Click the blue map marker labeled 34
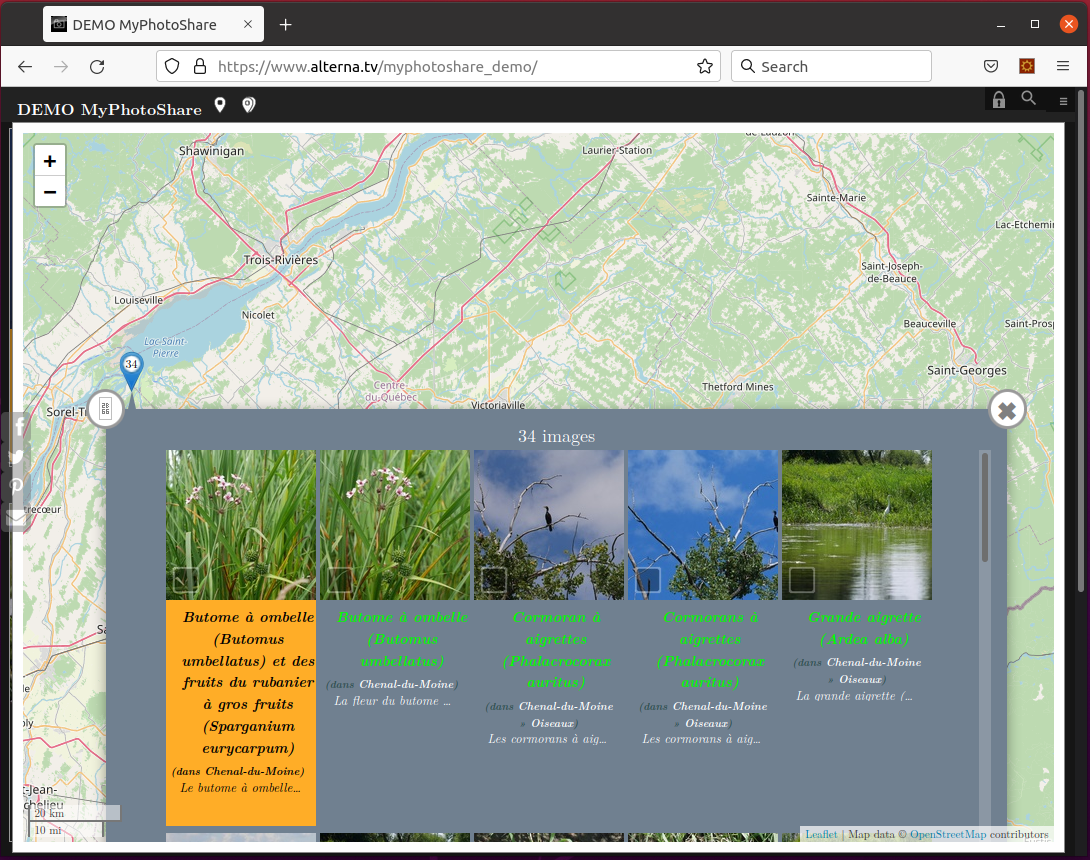 131,371
